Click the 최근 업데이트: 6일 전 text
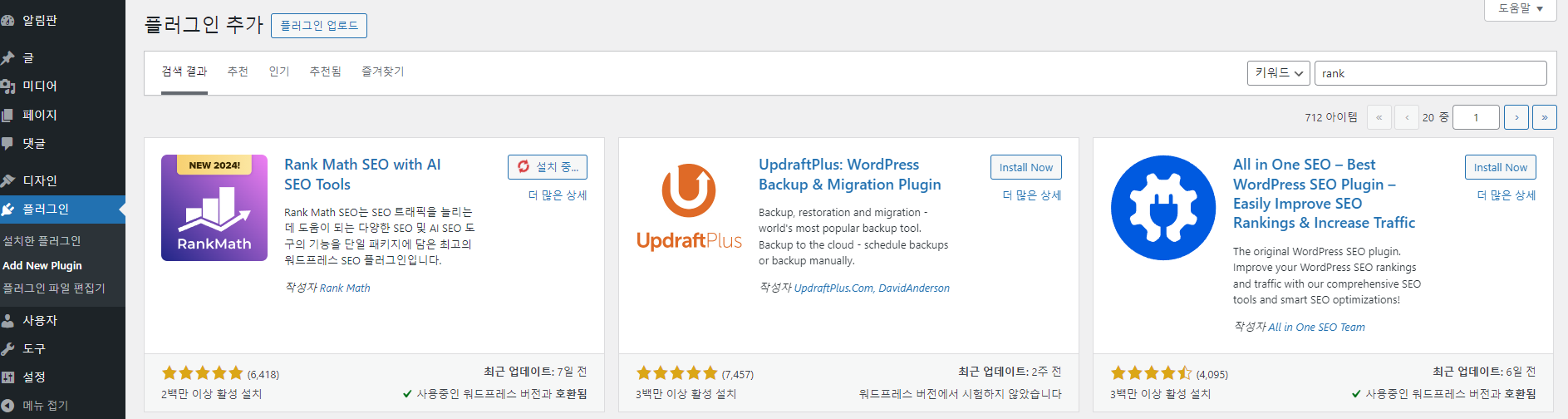This screenshot has height=419, width=1568. (x=1484, y=372)
